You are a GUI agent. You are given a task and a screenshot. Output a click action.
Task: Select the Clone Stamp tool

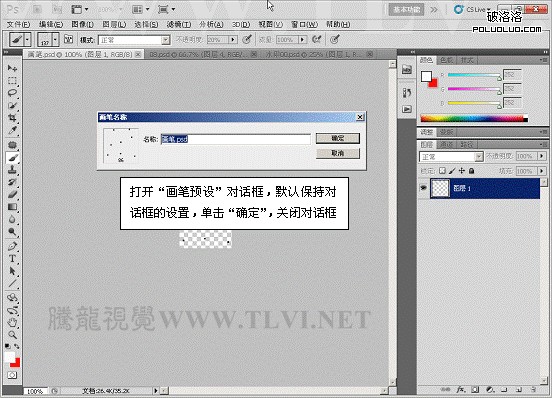(x=12, y=170)
